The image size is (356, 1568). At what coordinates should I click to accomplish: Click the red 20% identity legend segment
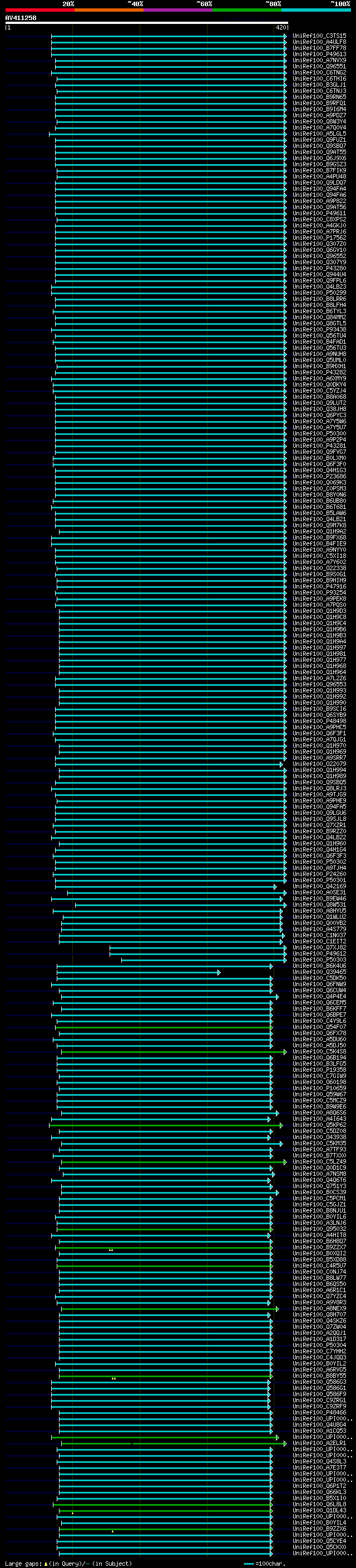click(x=39, y=10)
